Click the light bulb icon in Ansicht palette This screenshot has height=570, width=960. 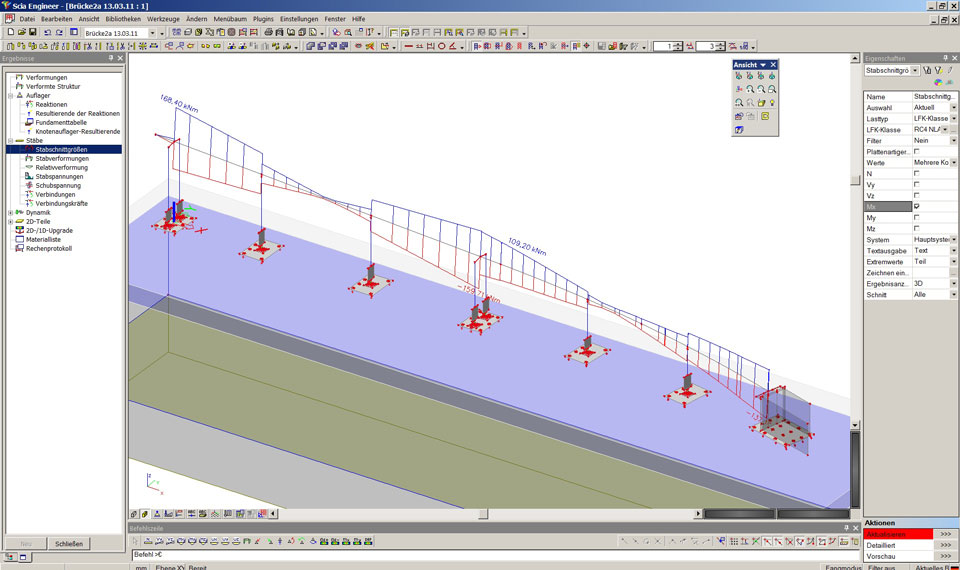click(774, 102)
